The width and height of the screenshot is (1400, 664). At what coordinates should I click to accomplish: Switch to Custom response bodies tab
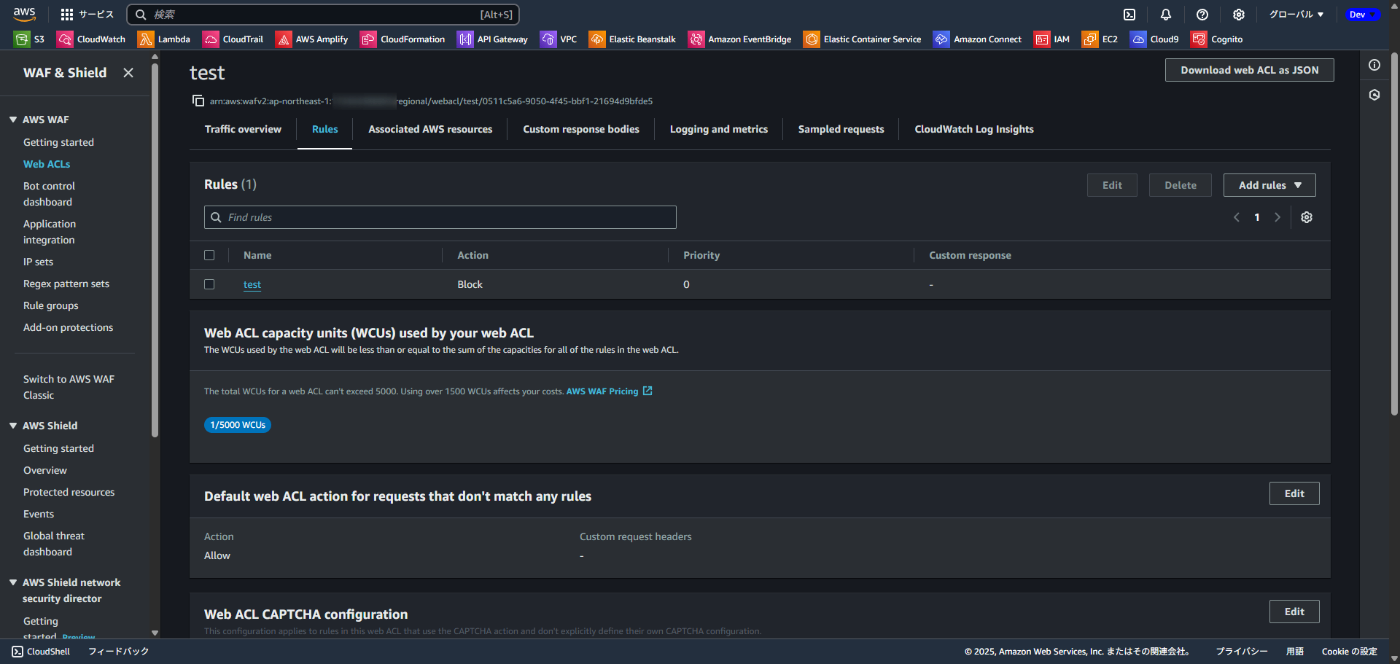(581, 129)
